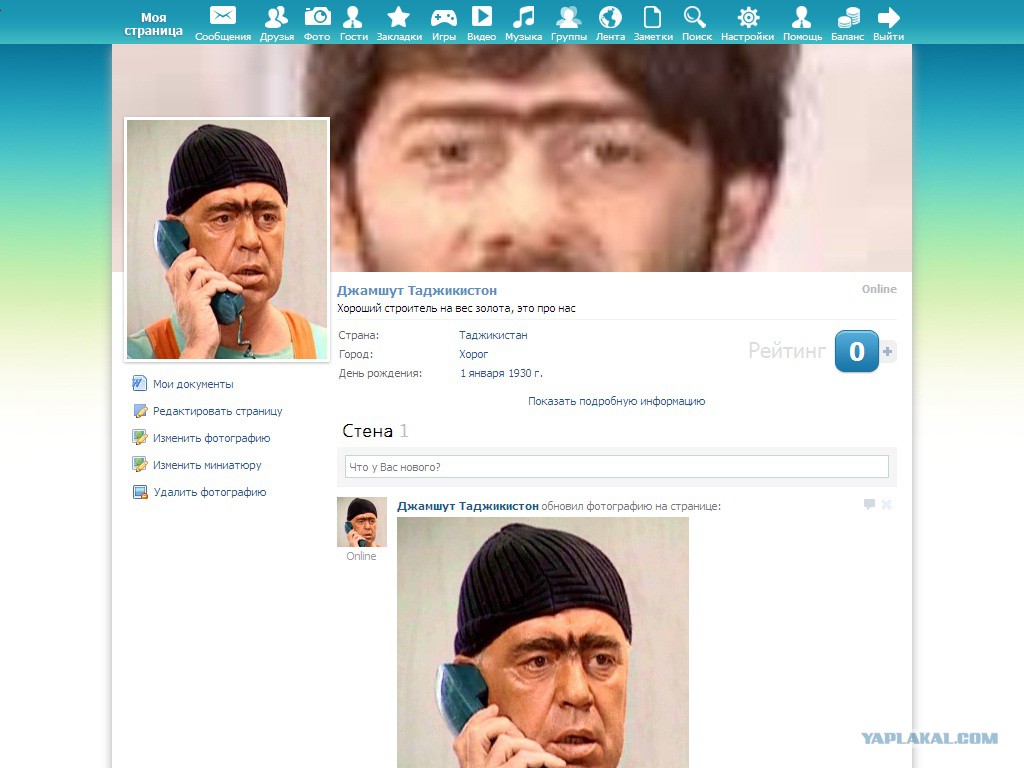Viewport: 1024px width, 768px height.
Task: Open Видео play icon
Action: point(482,16)
